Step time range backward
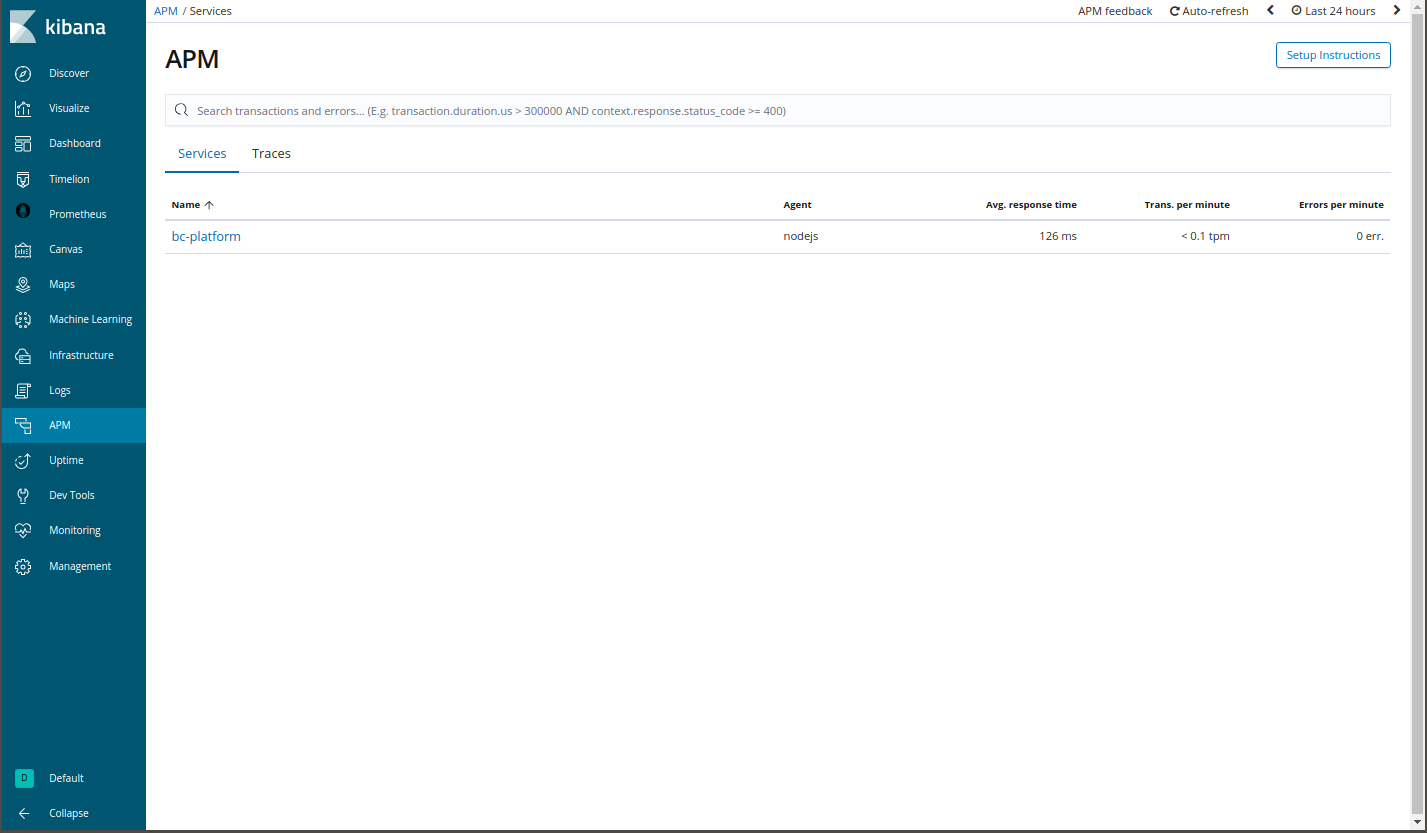Viewport: 1427px width, 833px height. (1270, 10)
